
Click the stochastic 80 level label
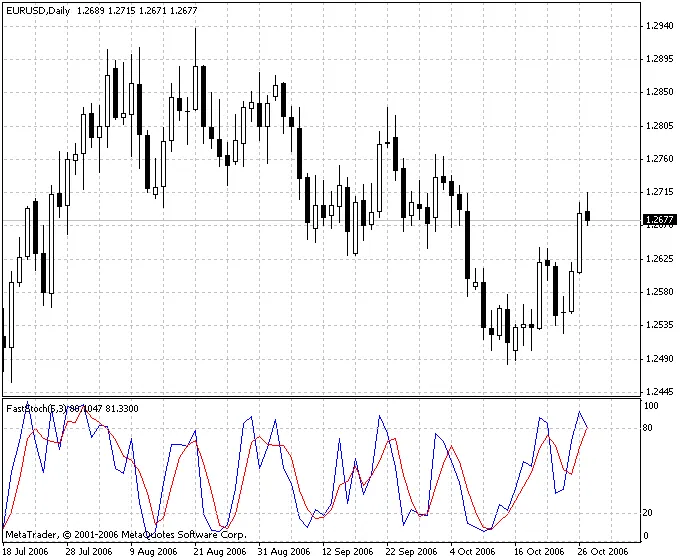point(648,428)
